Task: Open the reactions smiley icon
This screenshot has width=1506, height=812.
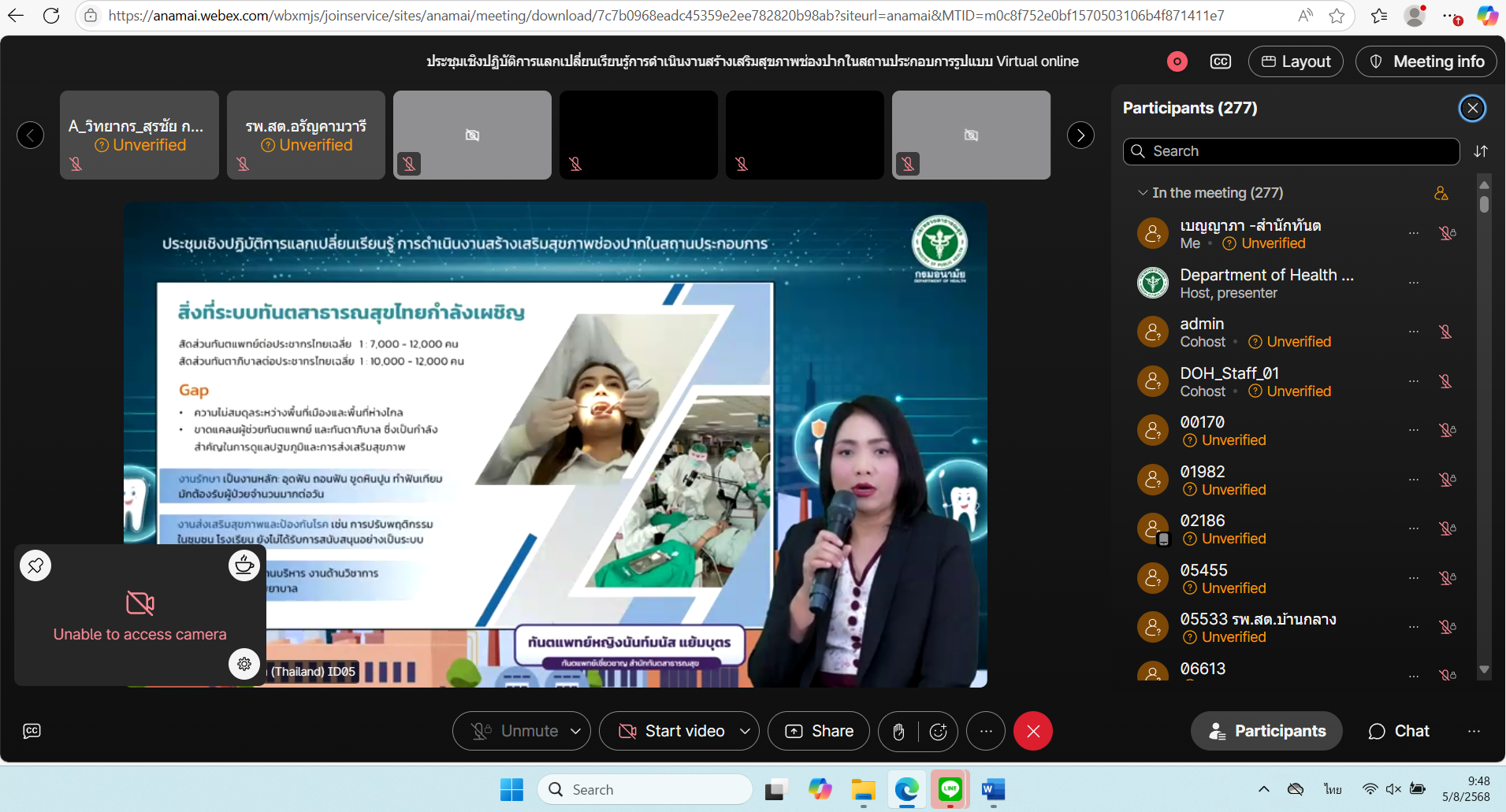Action: [x=938, y=732]
